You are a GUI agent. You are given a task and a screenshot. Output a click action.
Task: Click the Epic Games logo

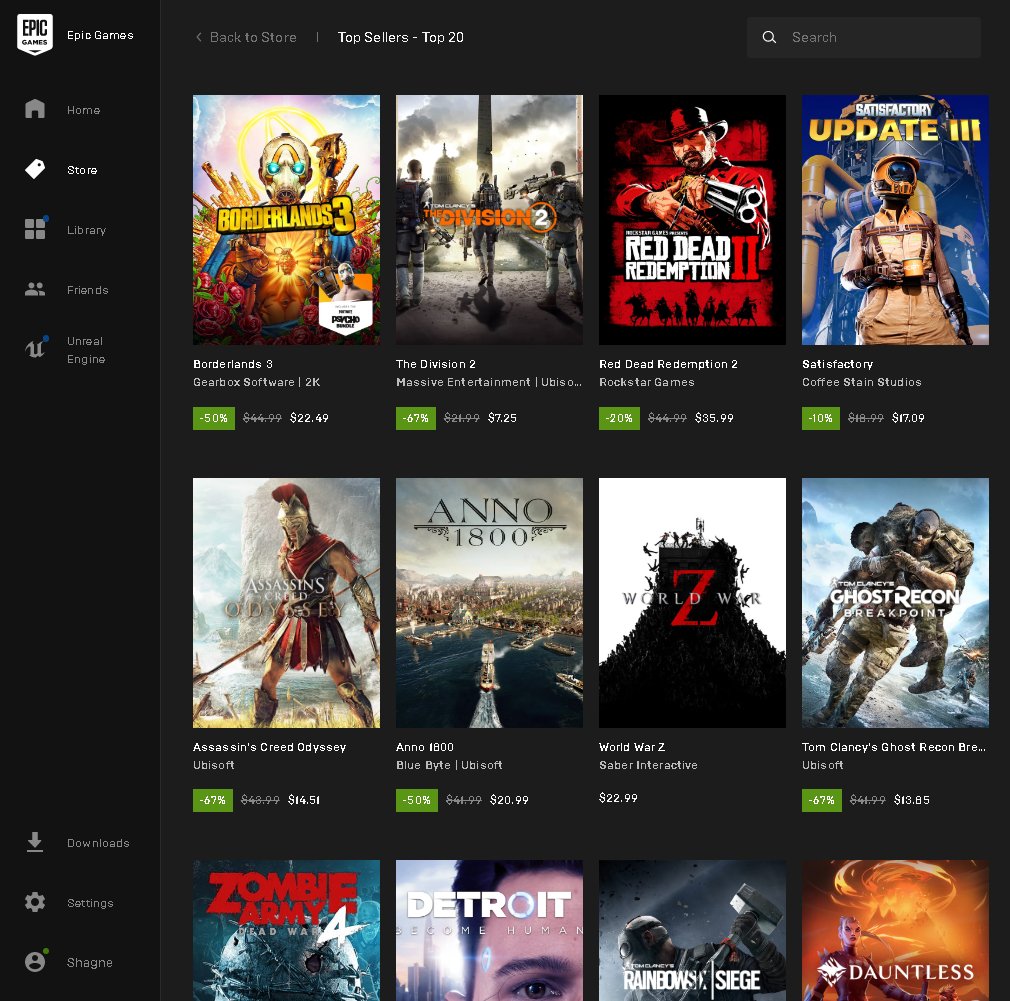[35, 34]
